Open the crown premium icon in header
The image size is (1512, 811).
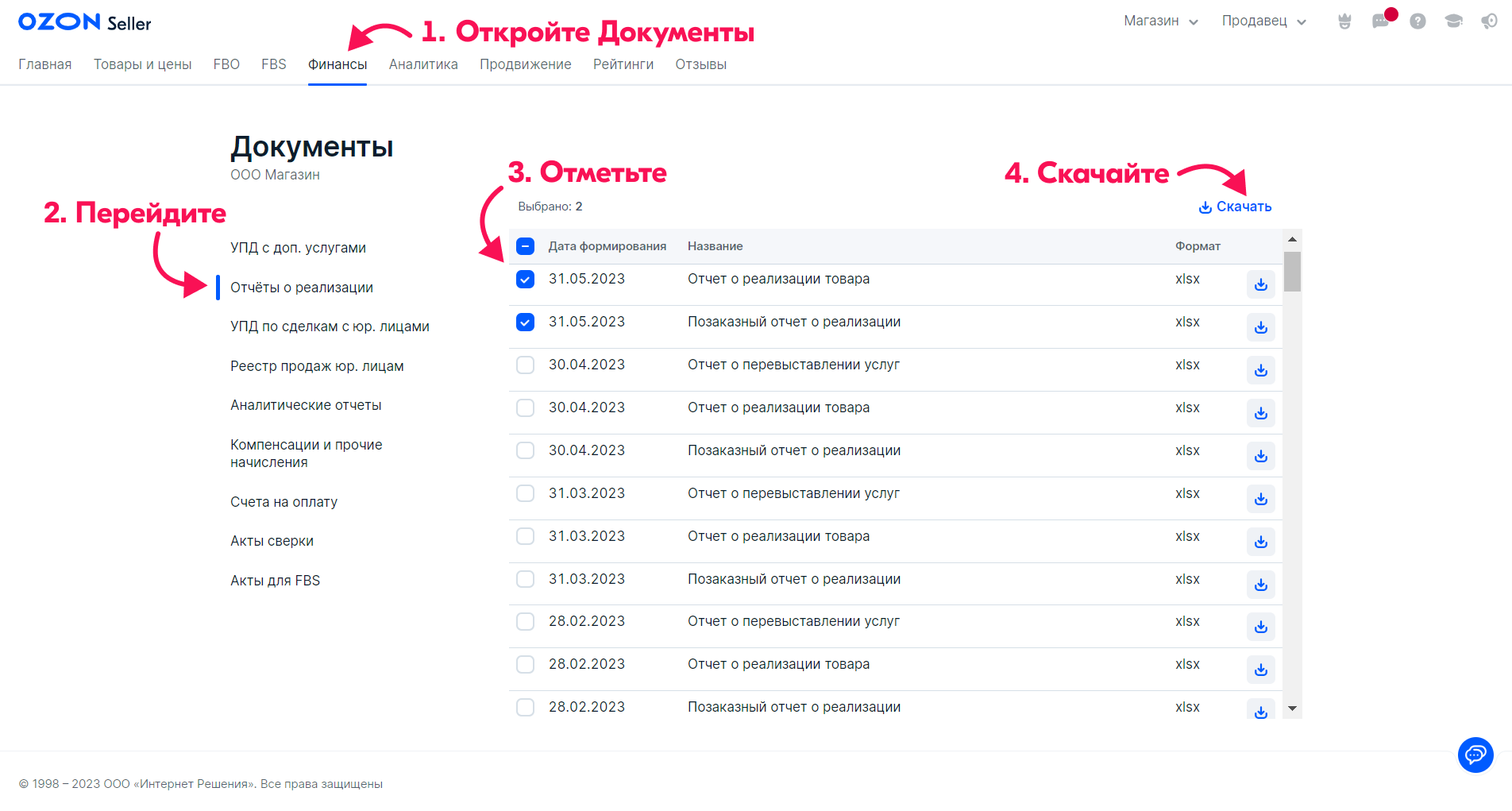pos(1344,21)
